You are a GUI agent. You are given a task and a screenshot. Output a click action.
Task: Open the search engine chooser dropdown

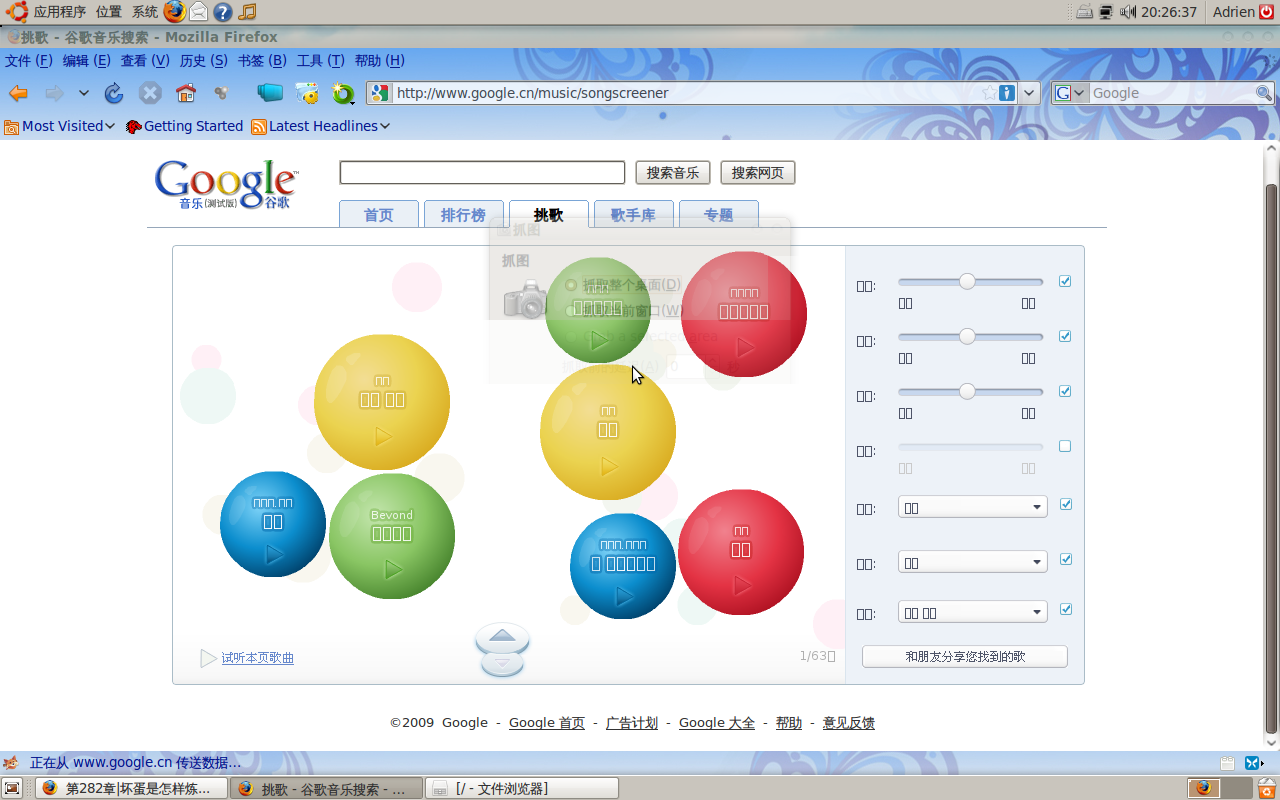(1071, 93)
